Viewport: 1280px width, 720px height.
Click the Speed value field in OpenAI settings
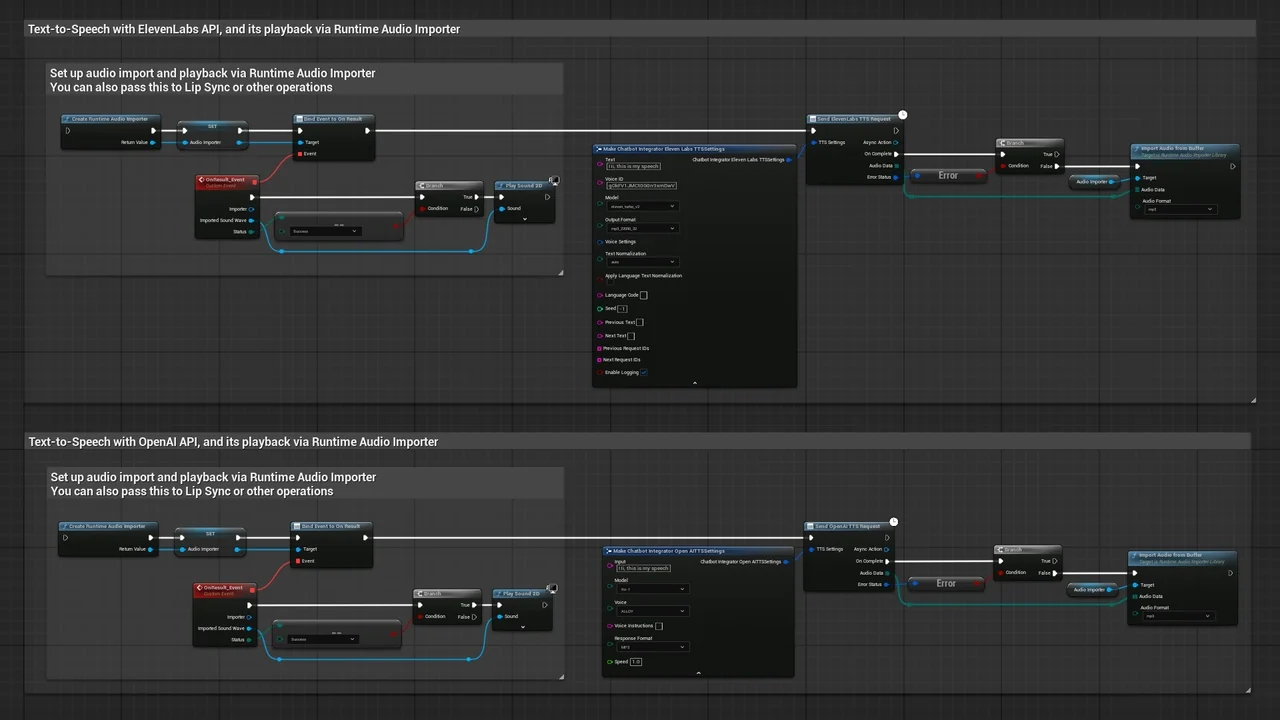coord(636,662)
